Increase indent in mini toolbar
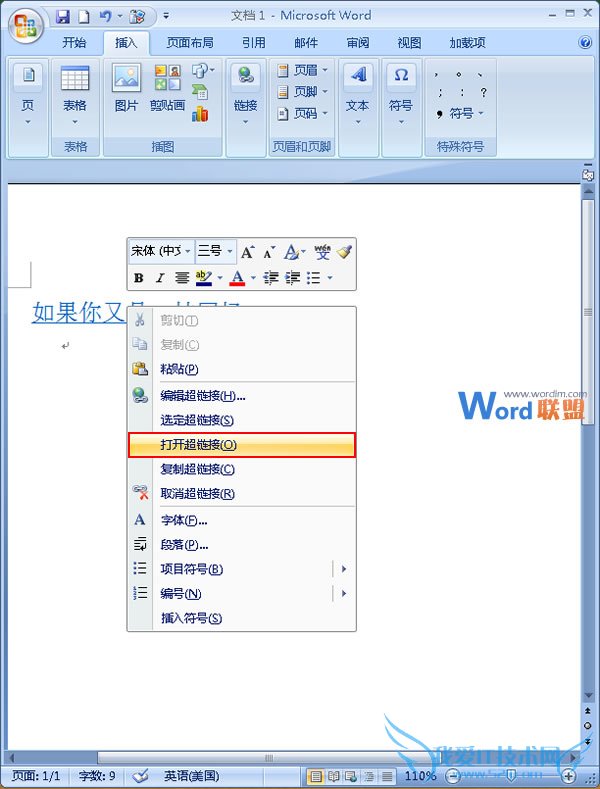This screenshot has height=789, width=600. click(x=293, y=277)
